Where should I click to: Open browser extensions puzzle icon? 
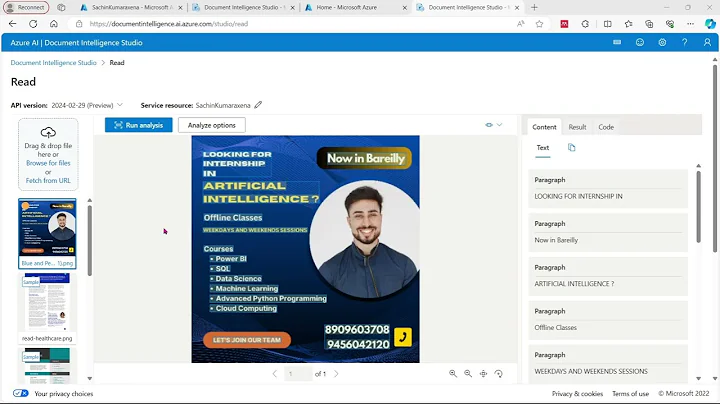[x=585, y=24]
